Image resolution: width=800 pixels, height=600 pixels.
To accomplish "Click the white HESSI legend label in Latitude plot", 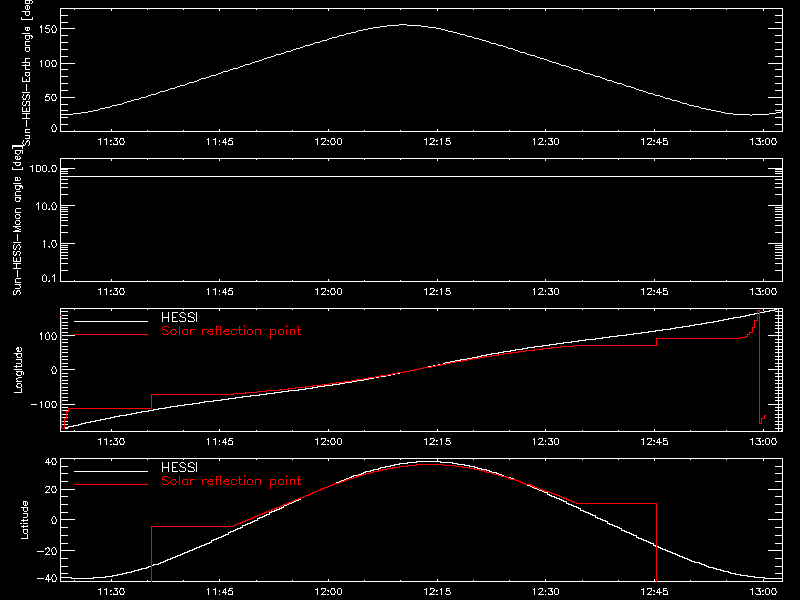I will coord(180,467).
